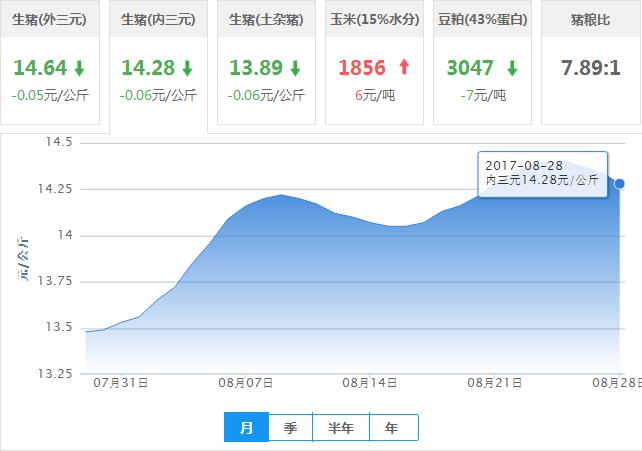Open the 豆粕(43%蛋白) price tab

482,62
